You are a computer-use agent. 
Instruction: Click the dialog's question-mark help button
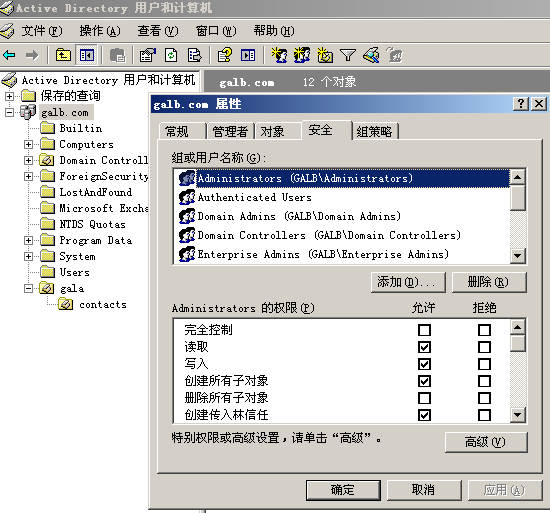coord(521,104)
